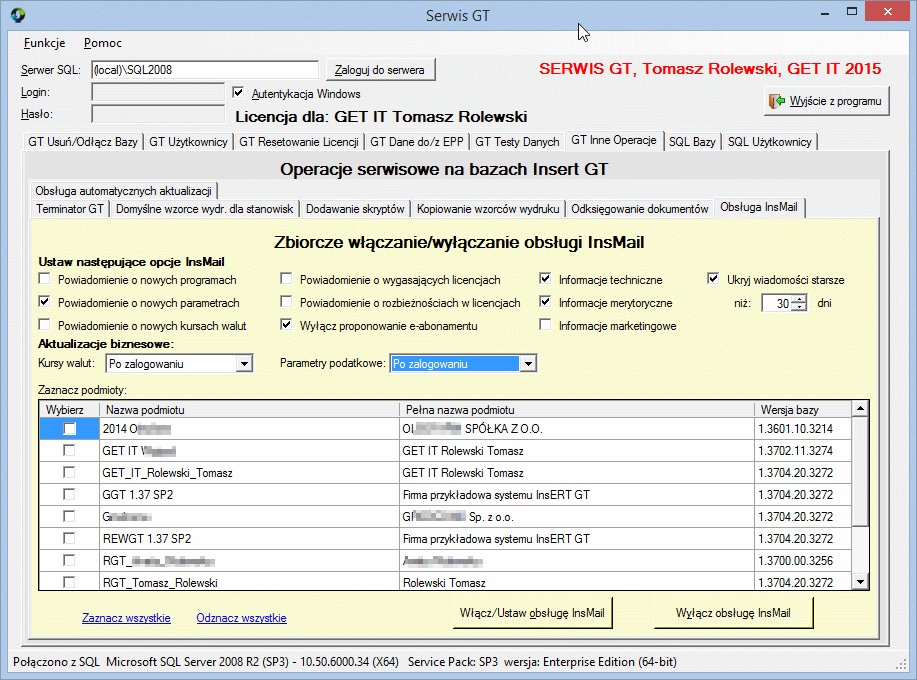917x680 pixels.
Task: Open Domyślne wzorce wydr. dla stanowisk tab
Action: tap(204, 209)
